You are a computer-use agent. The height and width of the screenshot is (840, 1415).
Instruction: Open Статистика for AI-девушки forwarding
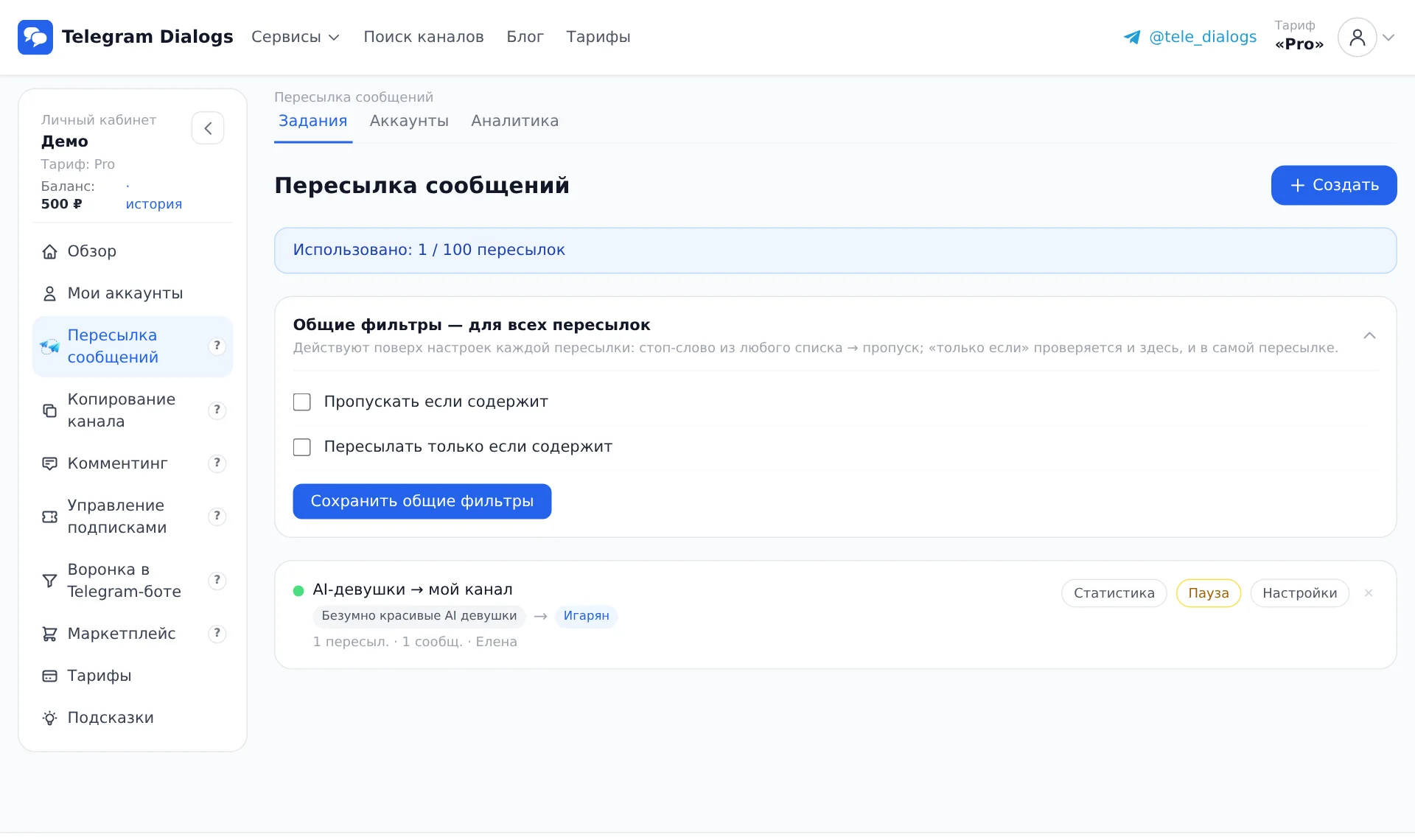(1114, 593)
